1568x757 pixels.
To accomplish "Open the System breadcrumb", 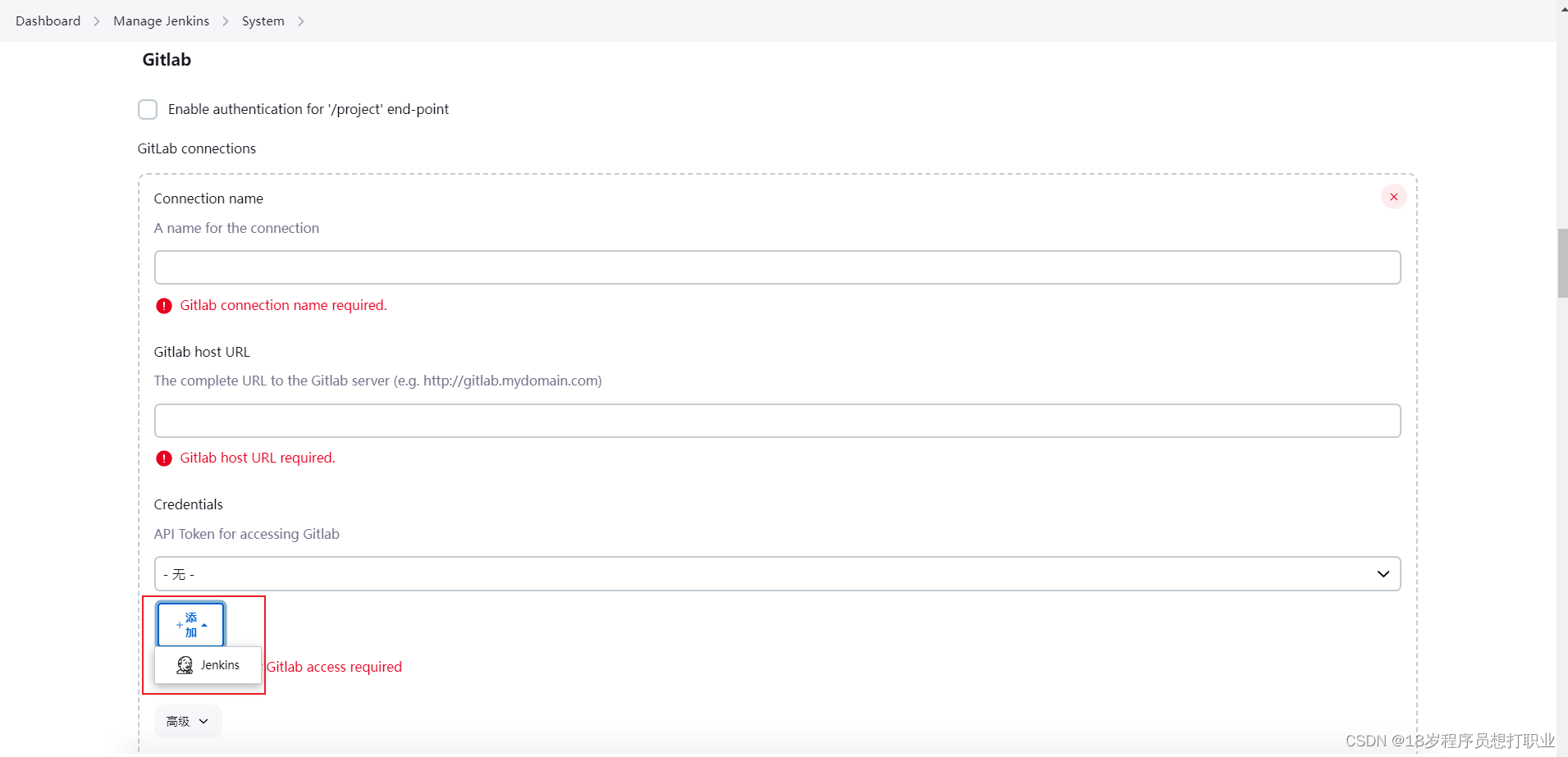I will click(x=263, y=21).
